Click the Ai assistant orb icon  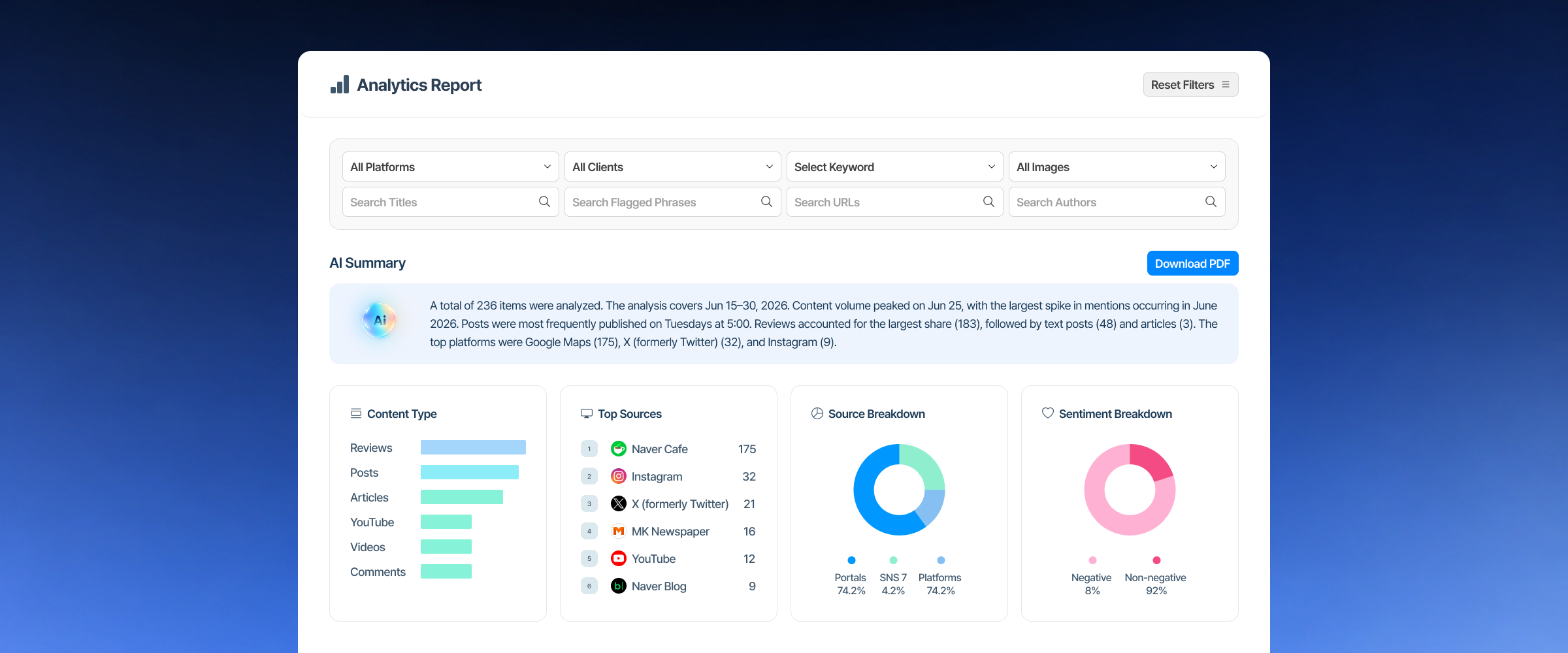point(380,320)
